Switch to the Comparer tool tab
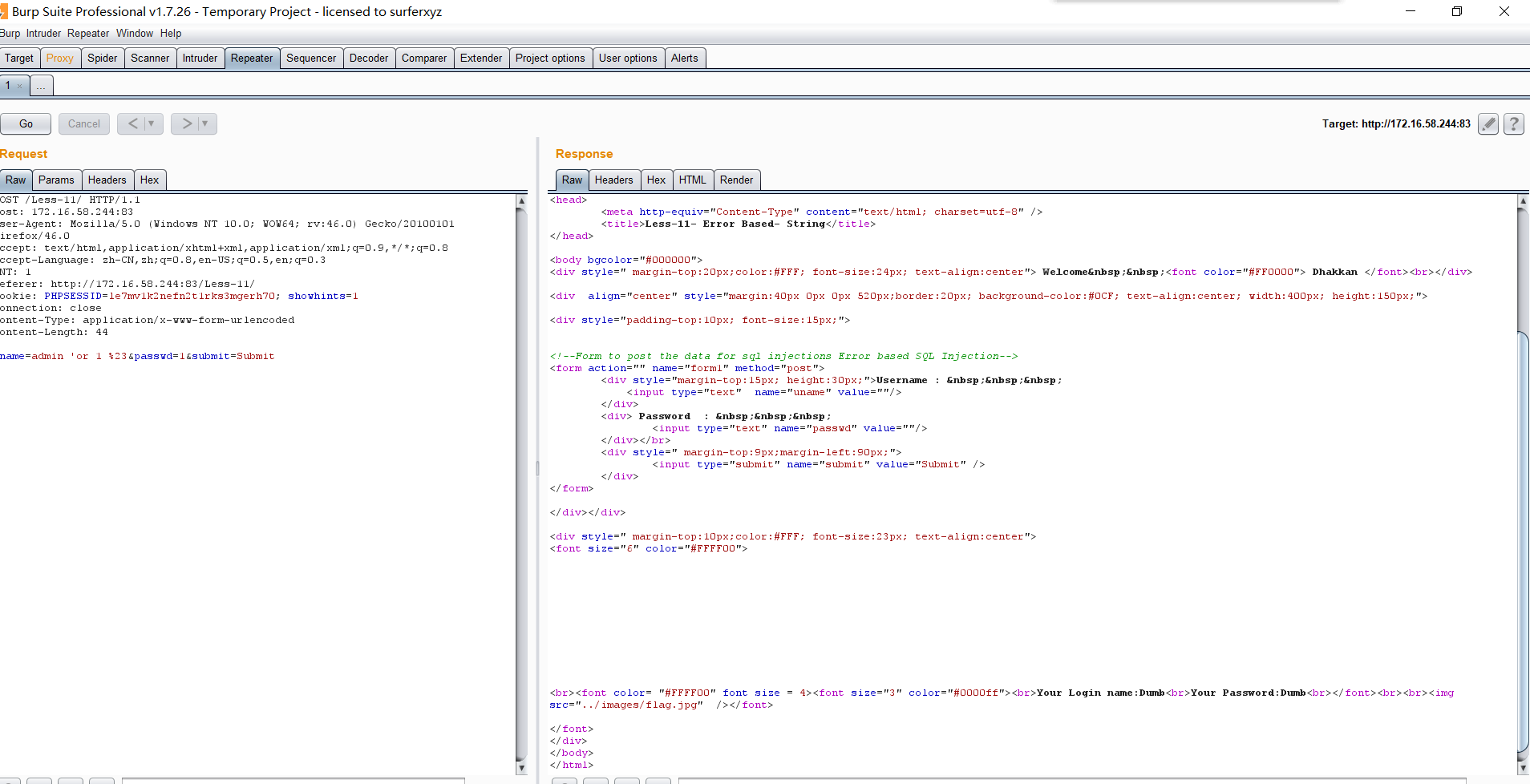 (x=424, y=58)
